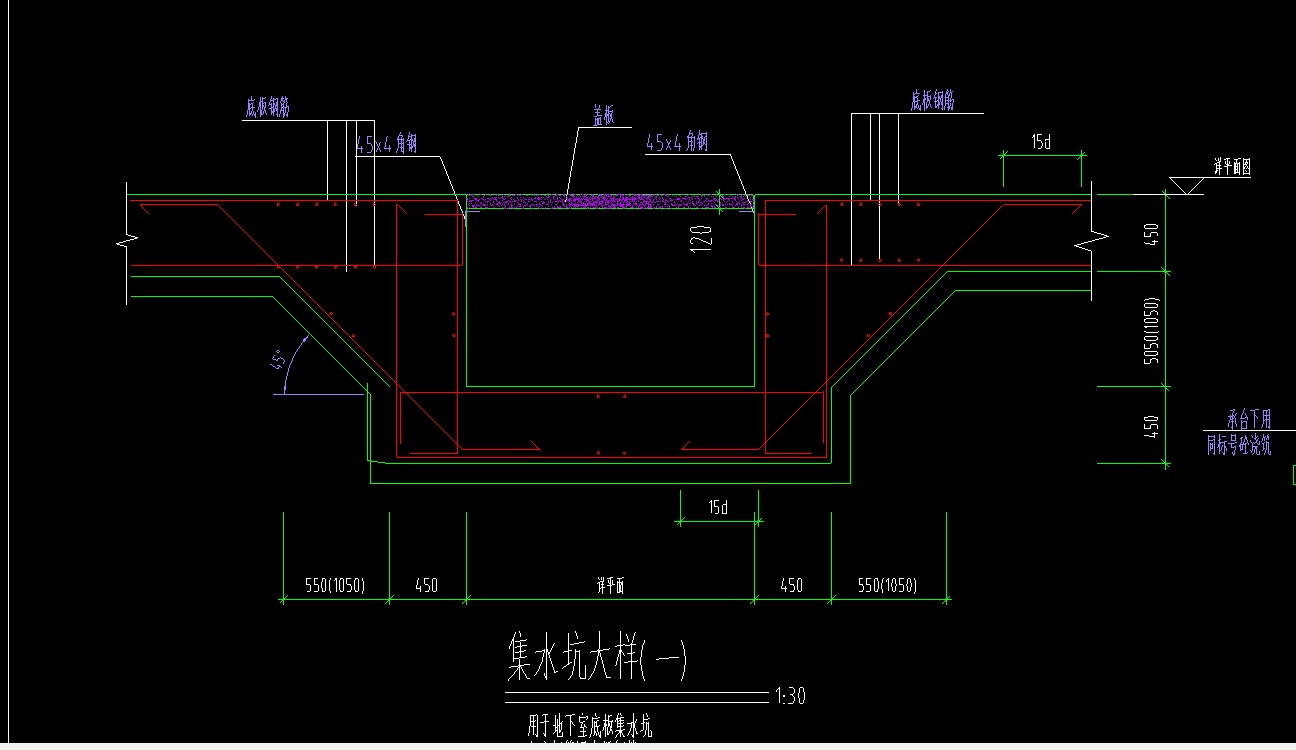Viewport: 1296px width, 750px height.
Task: Select the '45°' angle annotation
Action: point(277,360)
